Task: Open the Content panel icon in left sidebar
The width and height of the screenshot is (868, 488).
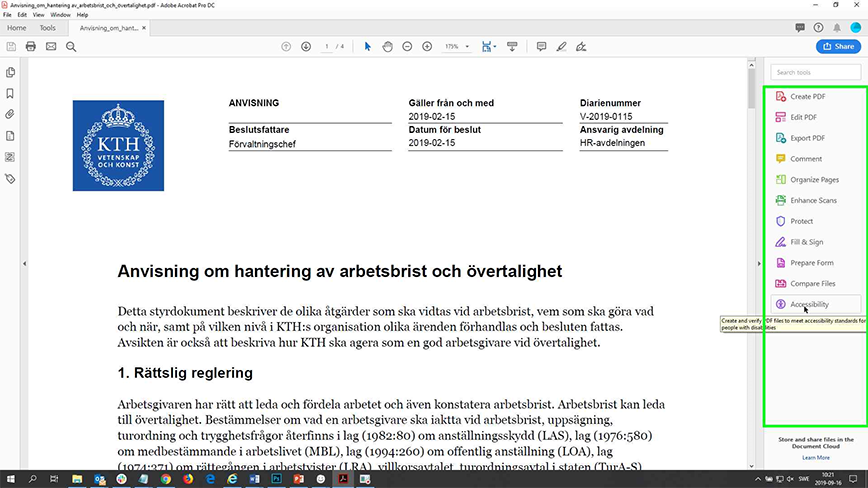Action: tap(10, 136)
